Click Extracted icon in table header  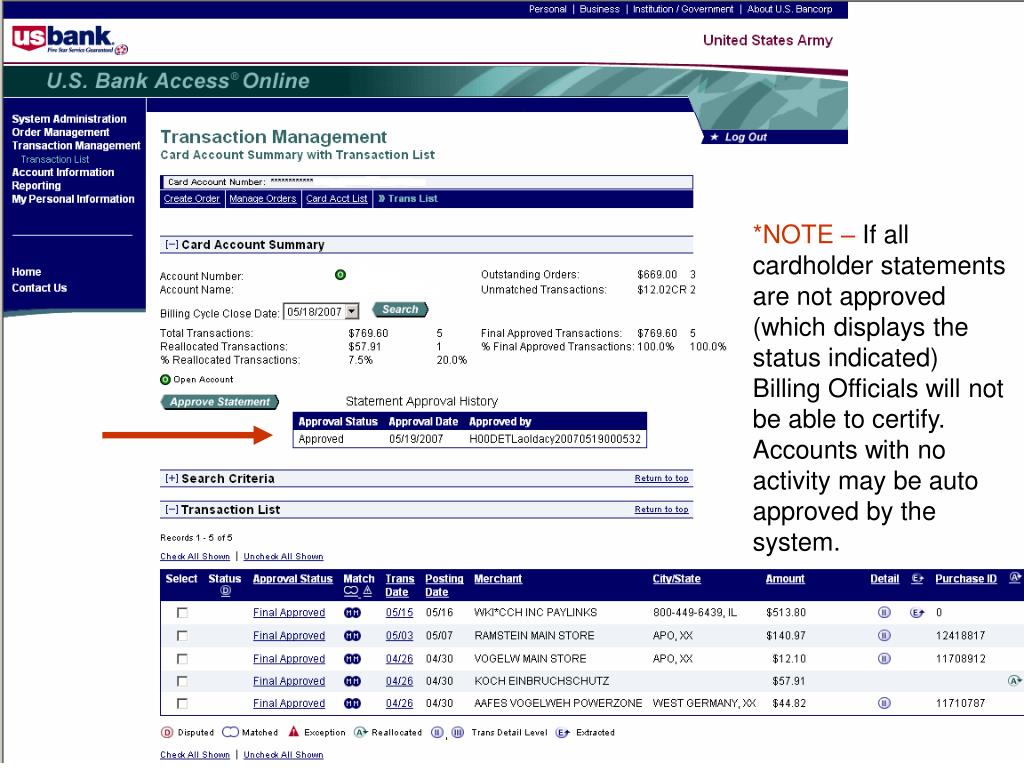pyautogui.click(x=918, y=579)
